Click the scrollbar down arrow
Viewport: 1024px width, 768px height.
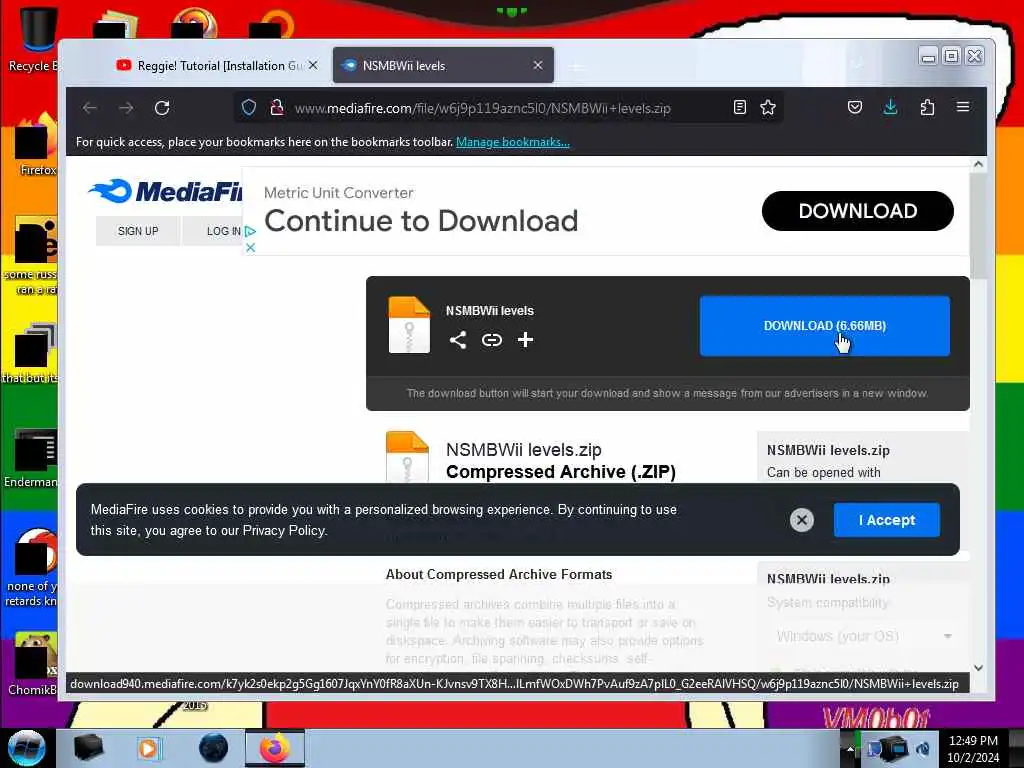pyautogui.click(x=978, y=667)
